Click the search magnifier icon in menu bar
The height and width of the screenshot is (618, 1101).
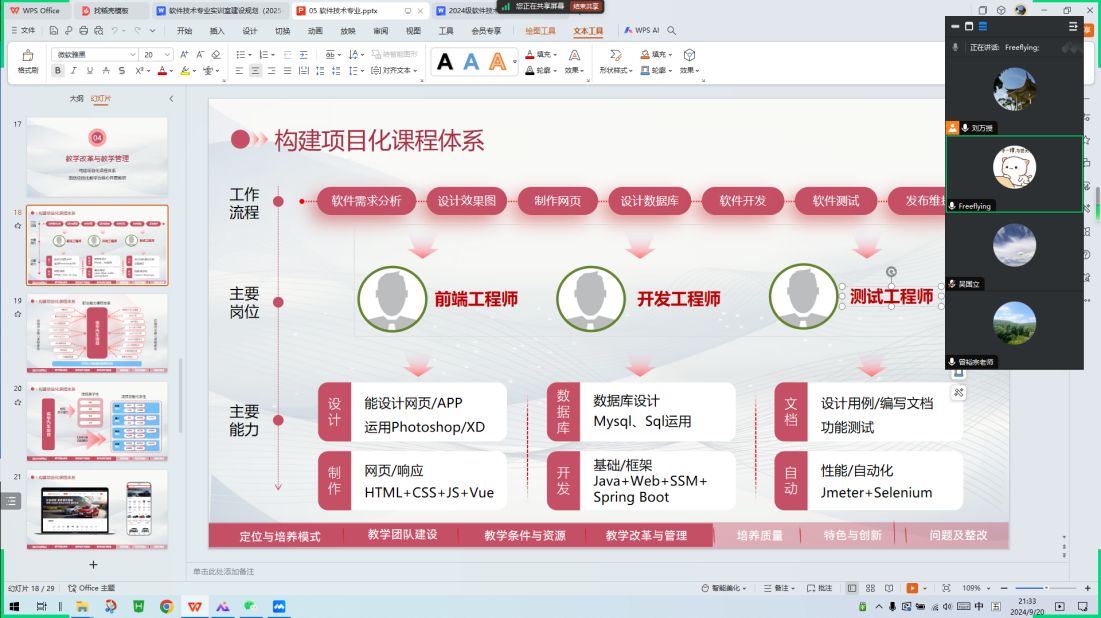coord(672,30)
